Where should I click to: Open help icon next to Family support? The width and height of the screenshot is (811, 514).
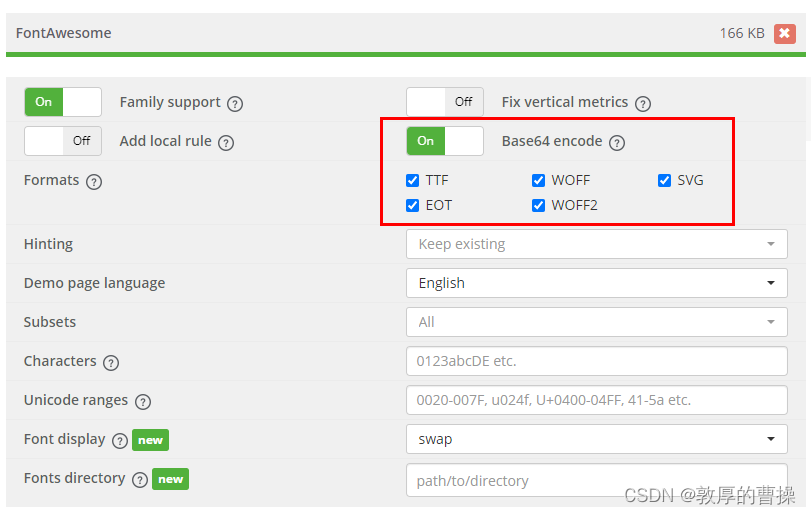235,104
